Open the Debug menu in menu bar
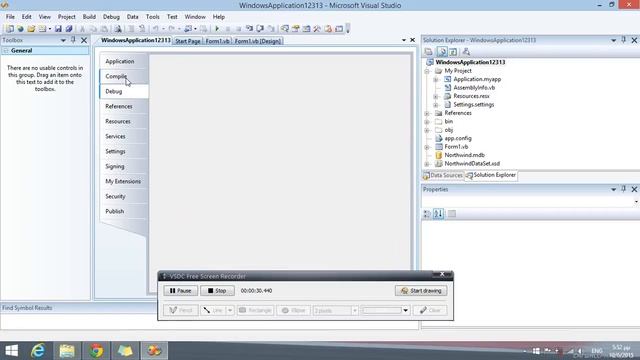Screen dimensions: 640x360 click(x=111, y=17)
